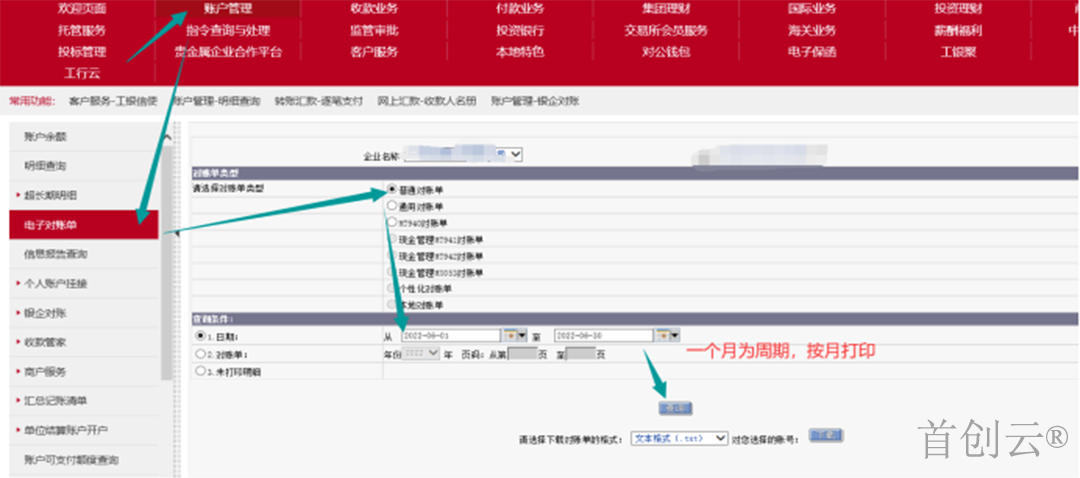Image resolution: width=1080 pixels, height=478 pixels.
Task: Open 本地特色 menu
Action: point(520,52)
